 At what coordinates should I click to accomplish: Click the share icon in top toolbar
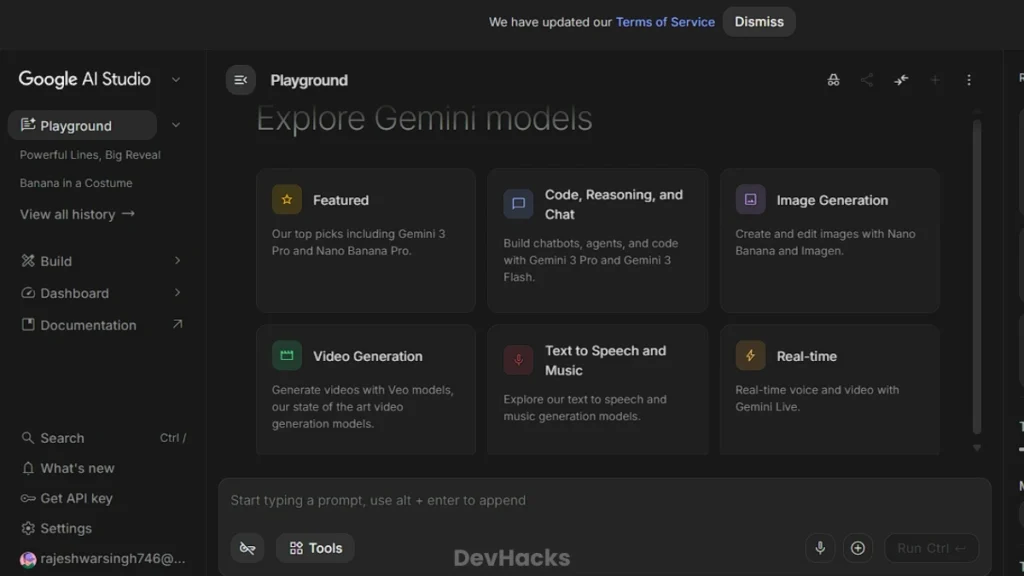coord(867,80)
